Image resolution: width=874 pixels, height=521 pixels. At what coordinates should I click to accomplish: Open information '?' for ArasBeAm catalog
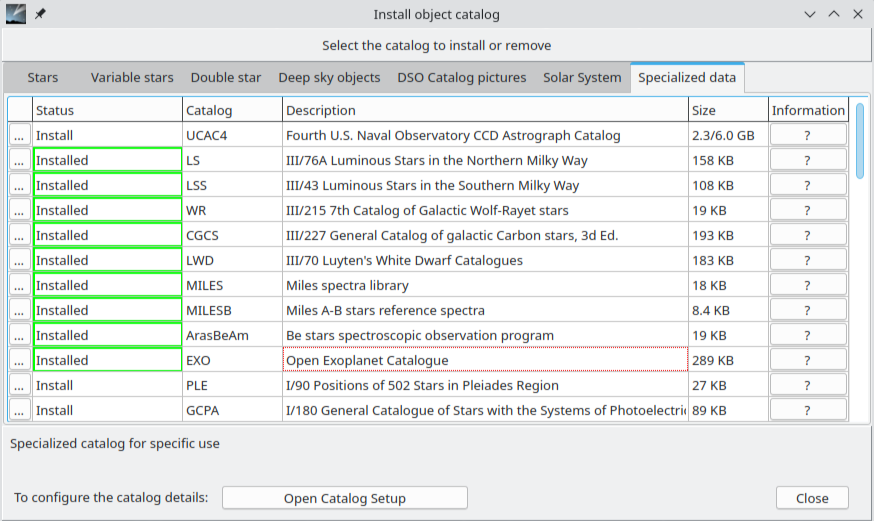(808, 335)
